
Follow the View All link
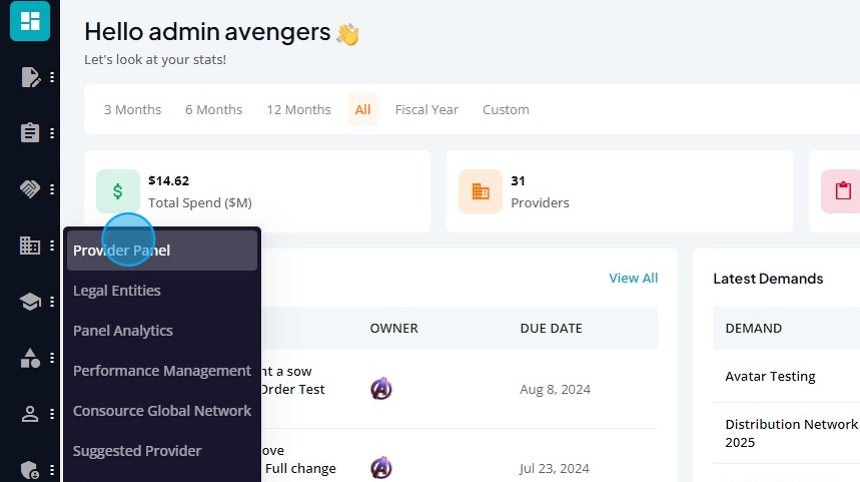click(x=633, y=278)
